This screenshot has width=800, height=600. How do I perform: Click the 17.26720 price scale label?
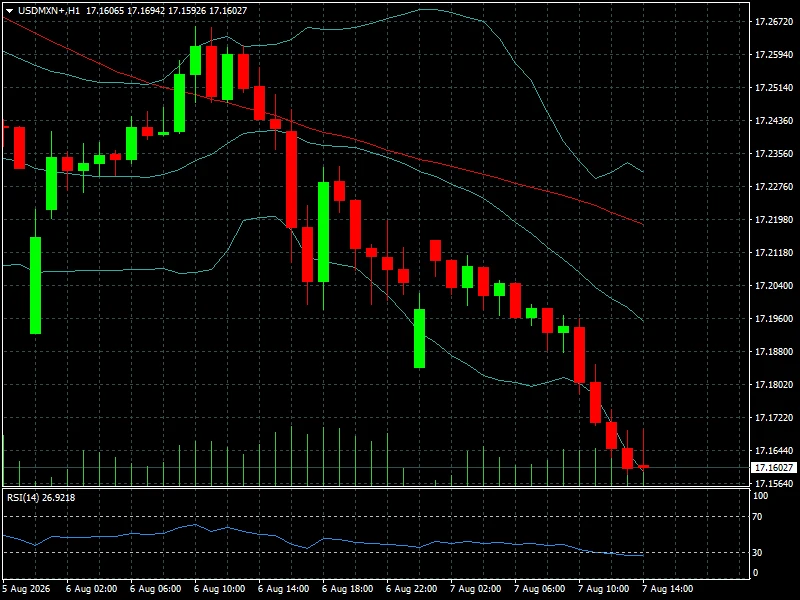(774, 21)
